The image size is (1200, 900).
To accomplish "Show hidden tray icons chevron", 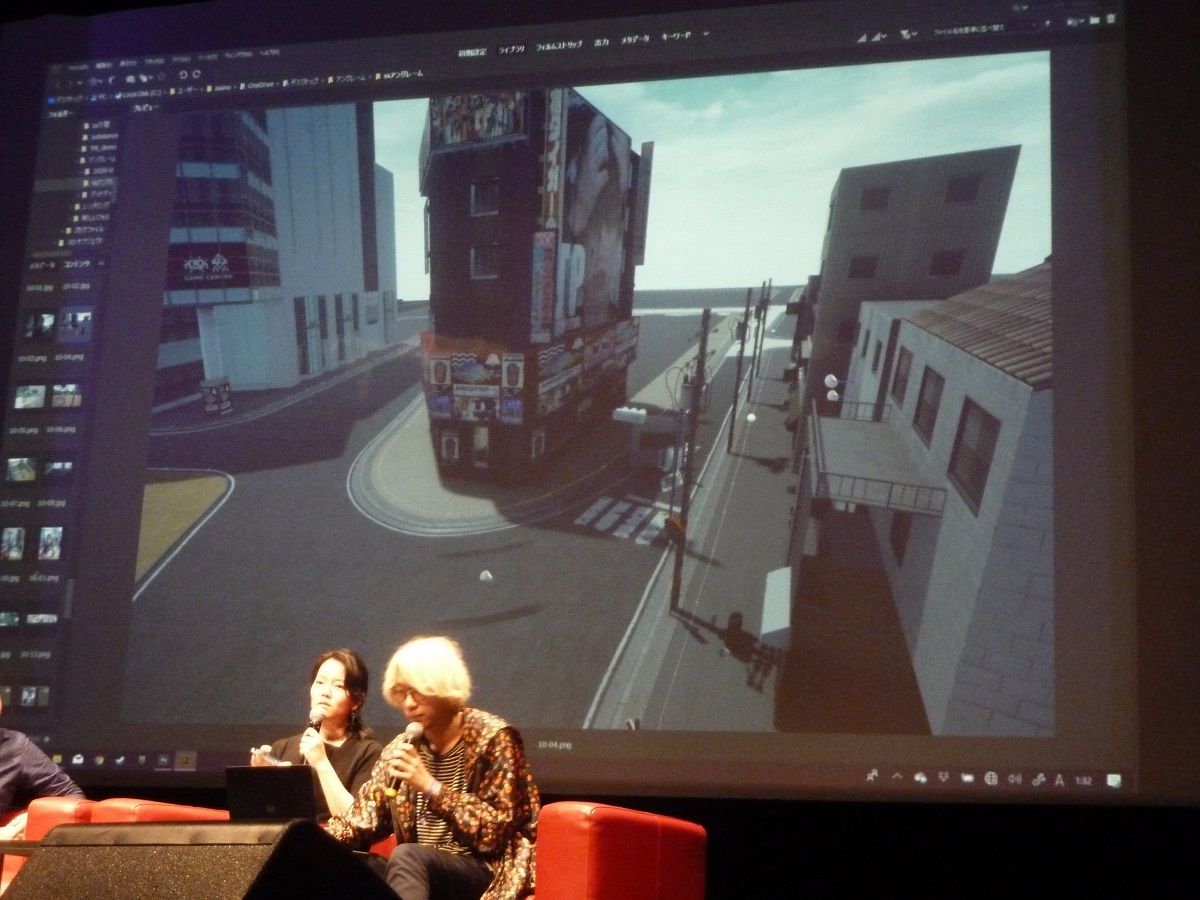I will [x=896, y=775].
